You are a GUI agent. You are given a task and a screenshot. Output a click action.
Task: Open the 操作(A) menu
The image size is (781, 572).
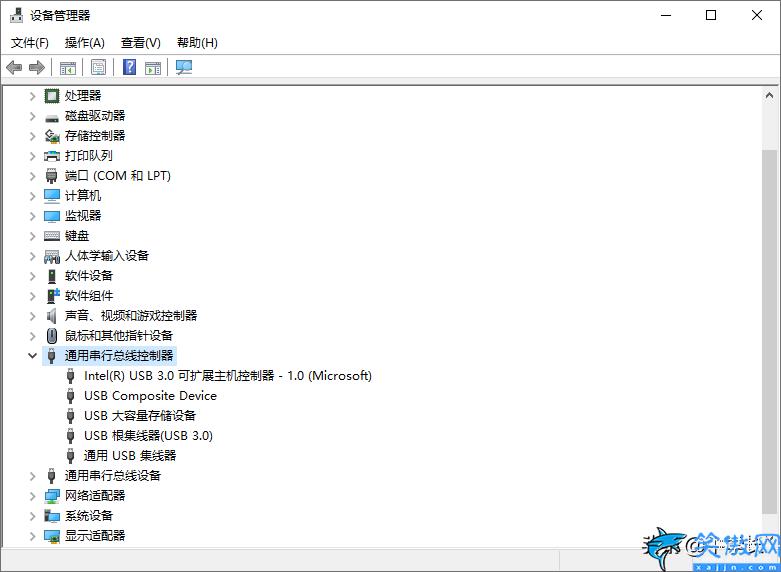tap(85, 43)
